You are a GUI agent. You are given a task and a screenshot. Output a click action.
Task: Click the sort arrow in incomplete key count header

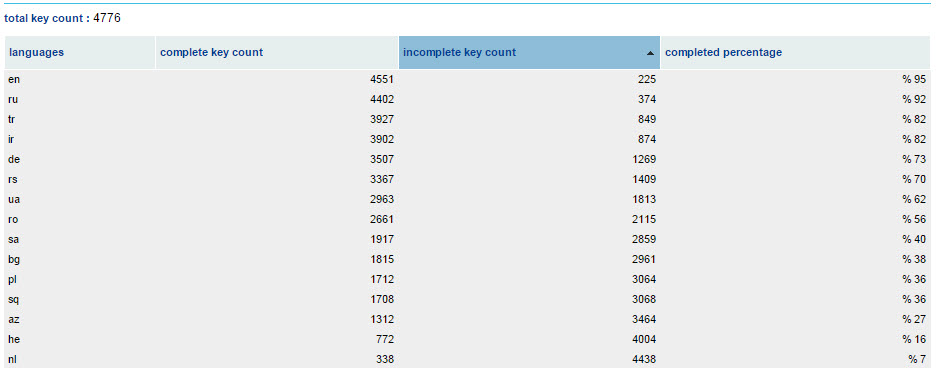click(x=650, y=53)
